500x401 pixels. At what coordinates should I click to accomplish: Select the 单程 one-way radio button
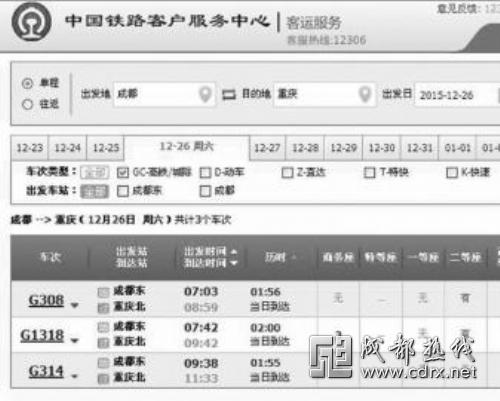[x=27, y=83]
